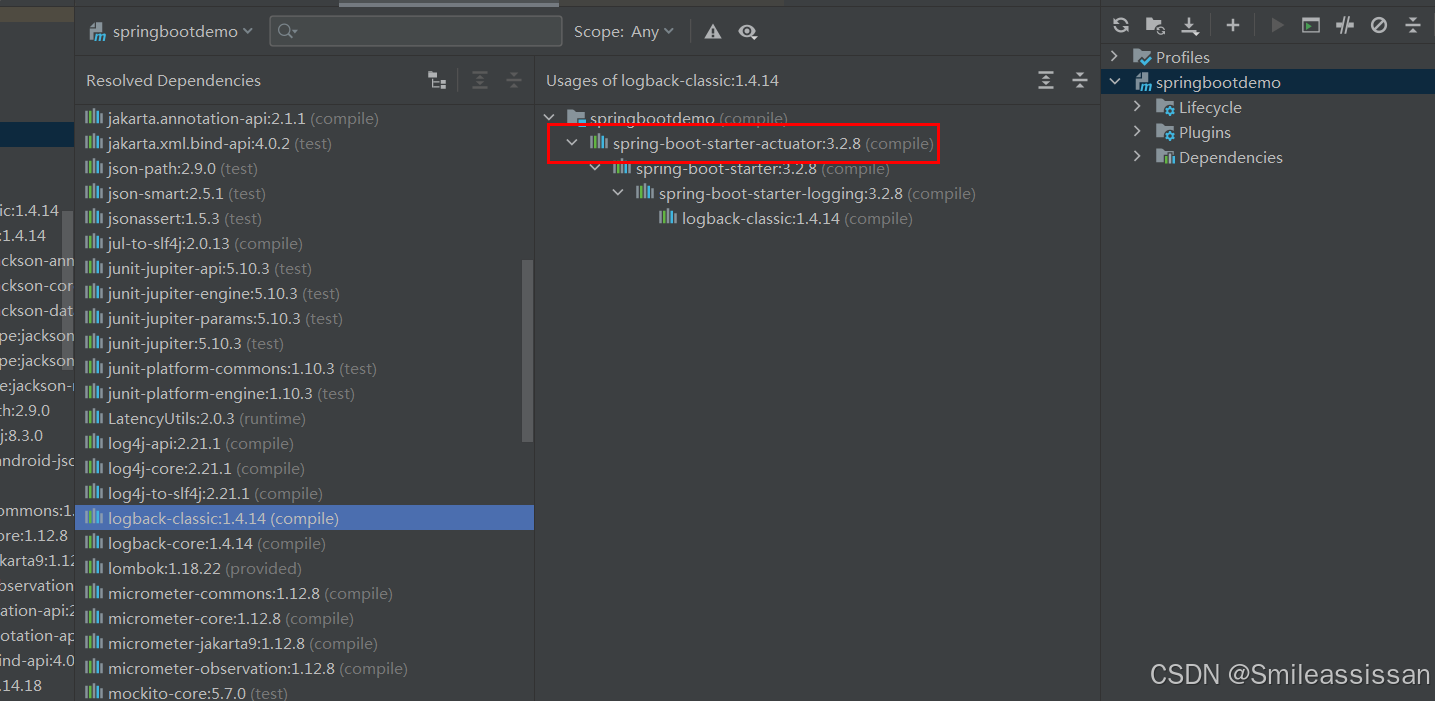Focus the dependency search field
This screenshot has height=701, width=1435.
pyautogui.click(x=416, y=32)
